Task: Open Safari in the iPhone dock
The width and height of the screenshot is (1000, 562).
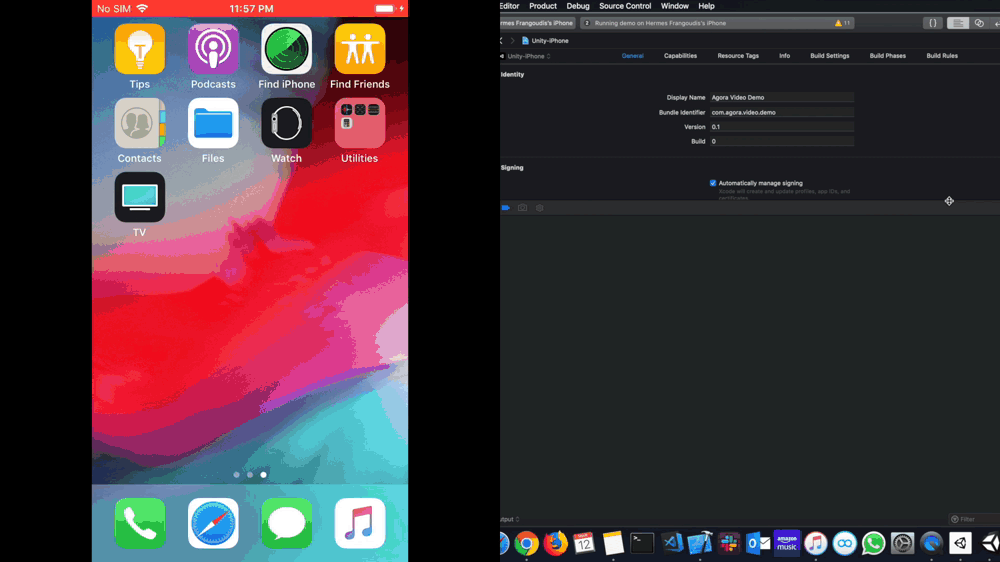Action: [213, 524]
